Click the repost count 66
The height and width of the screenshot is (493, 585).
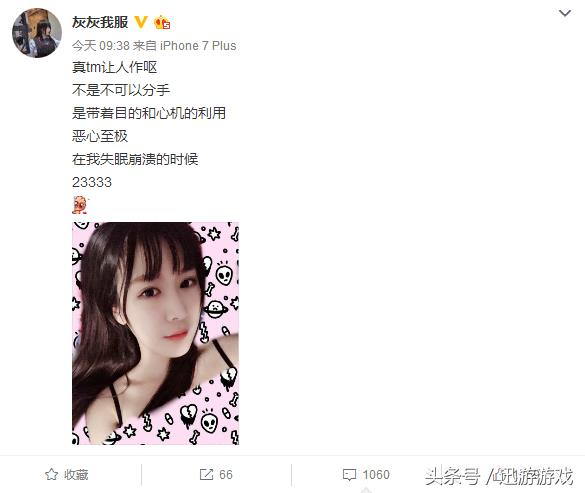tap(226, 475)
